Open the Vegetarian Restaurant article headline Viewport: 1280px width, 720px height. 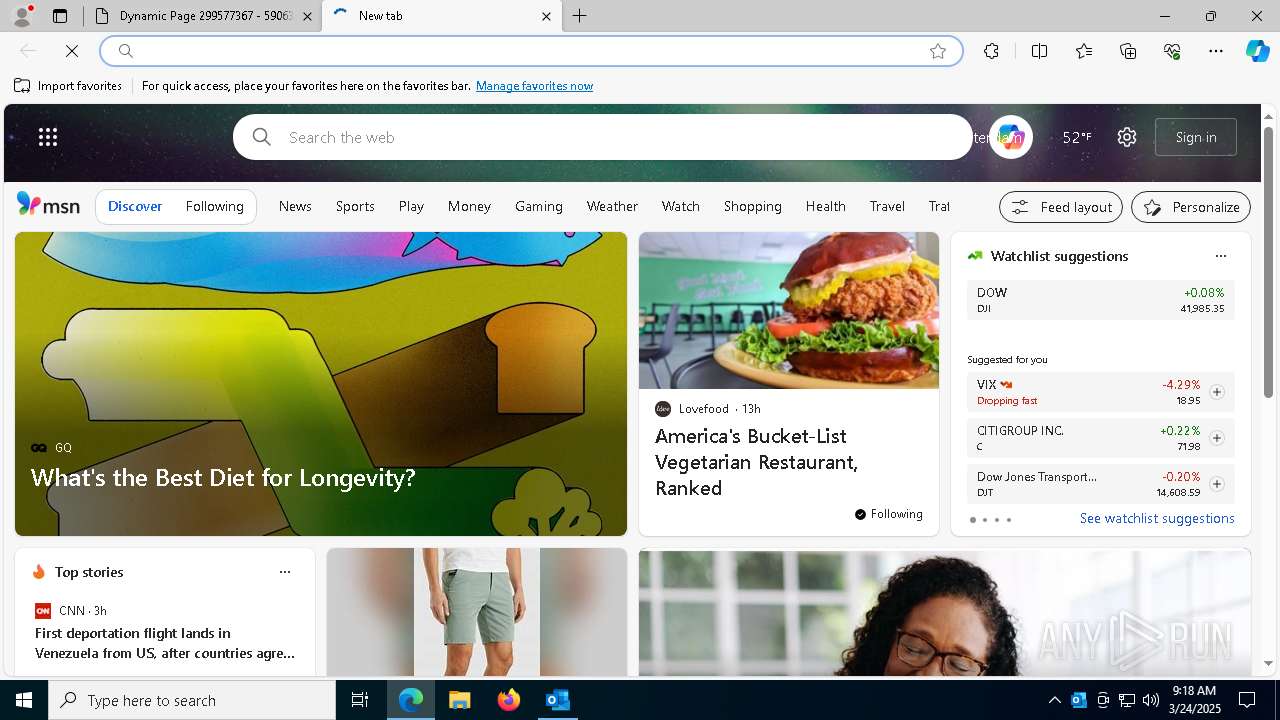coord(757,462)
